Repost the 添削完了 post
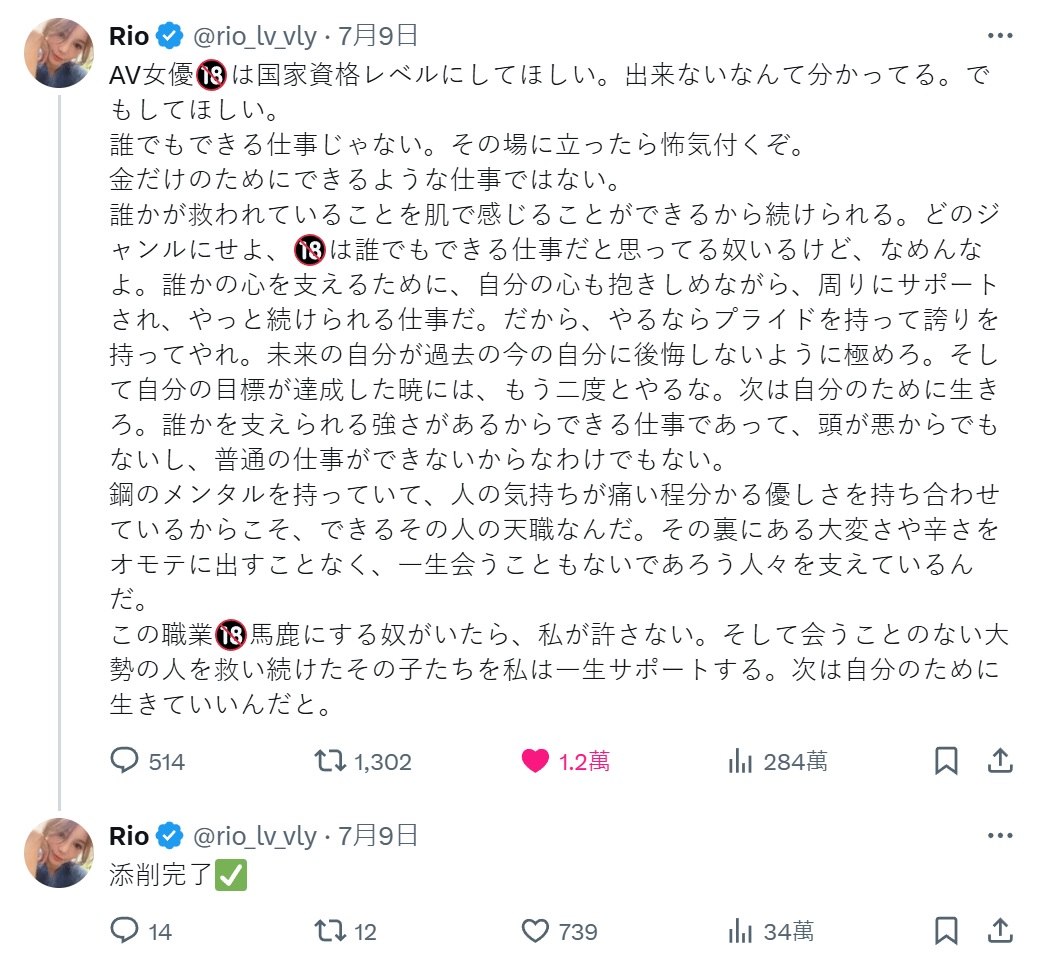 (328, 932)
